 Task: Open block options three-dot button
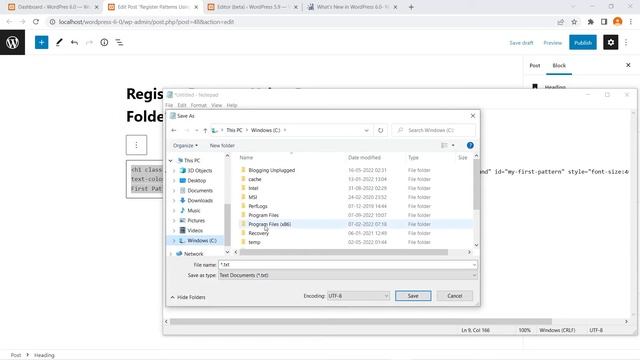[x=136, y=145]
